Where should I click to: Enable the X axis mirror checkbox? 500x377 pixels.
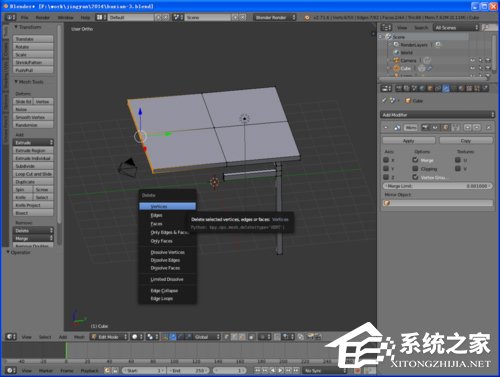tap(386, 160)
